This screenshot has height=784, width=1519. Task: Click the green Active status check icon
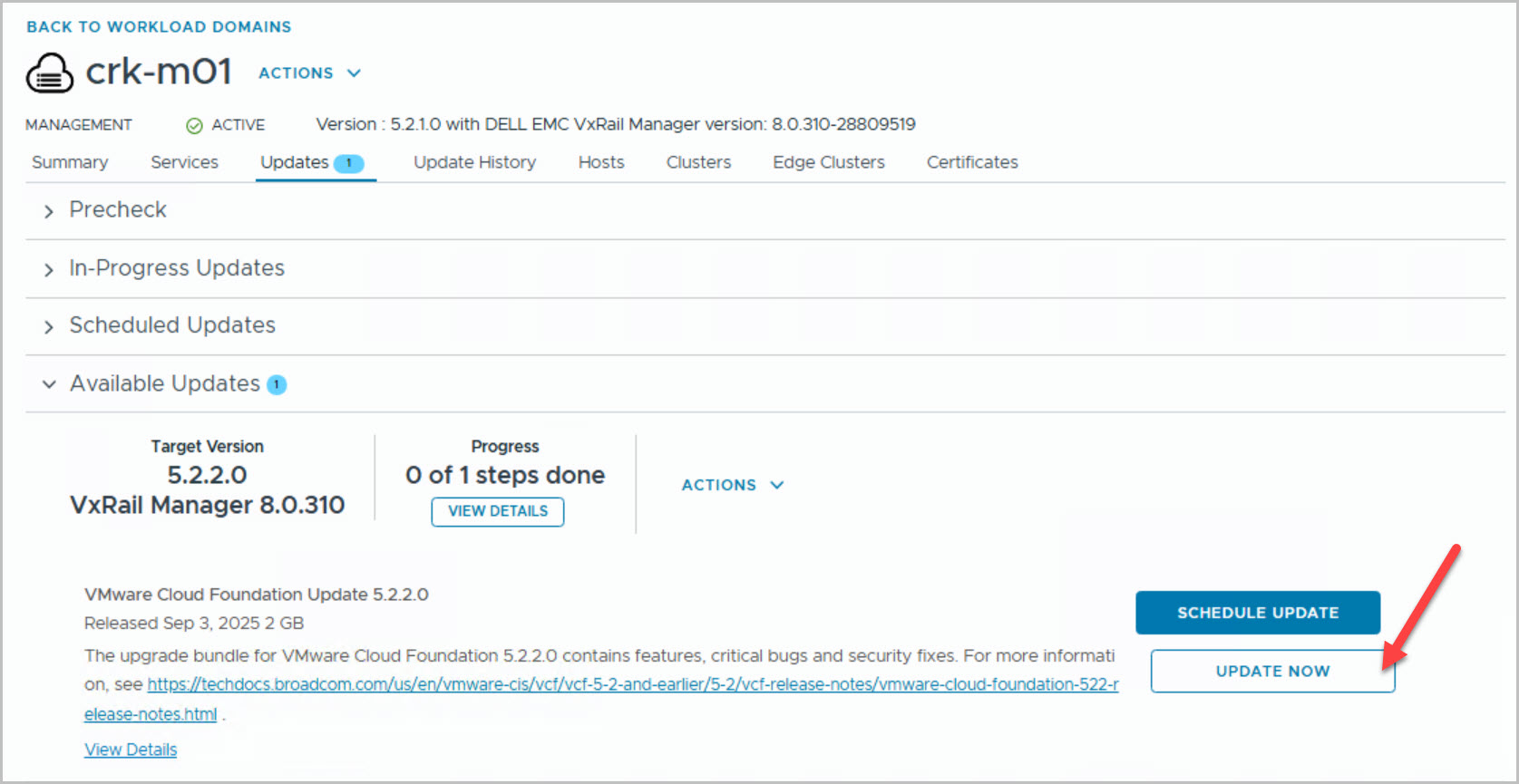point(194,126)
